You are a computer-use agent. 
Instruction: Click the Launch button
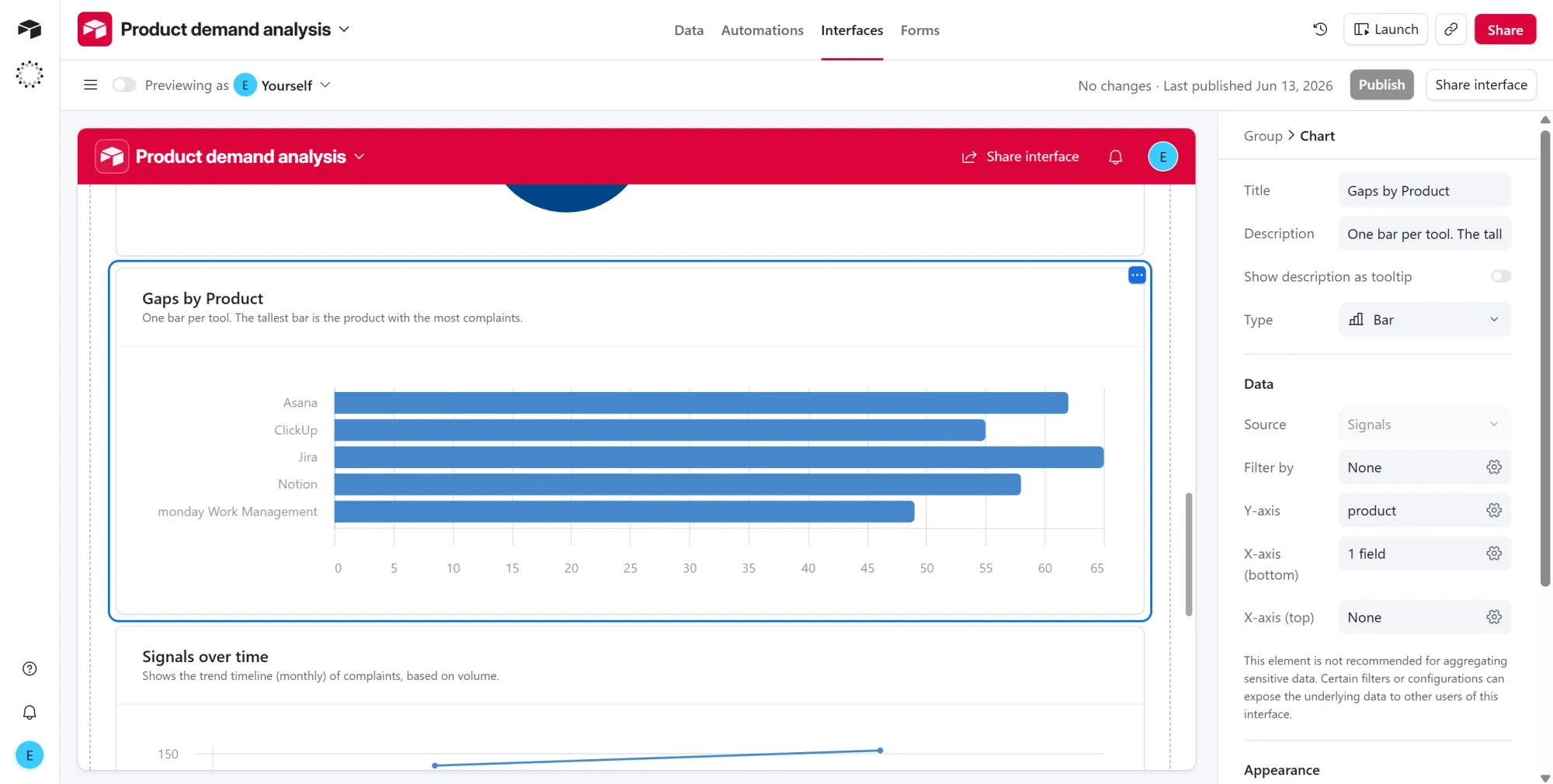1385,29
